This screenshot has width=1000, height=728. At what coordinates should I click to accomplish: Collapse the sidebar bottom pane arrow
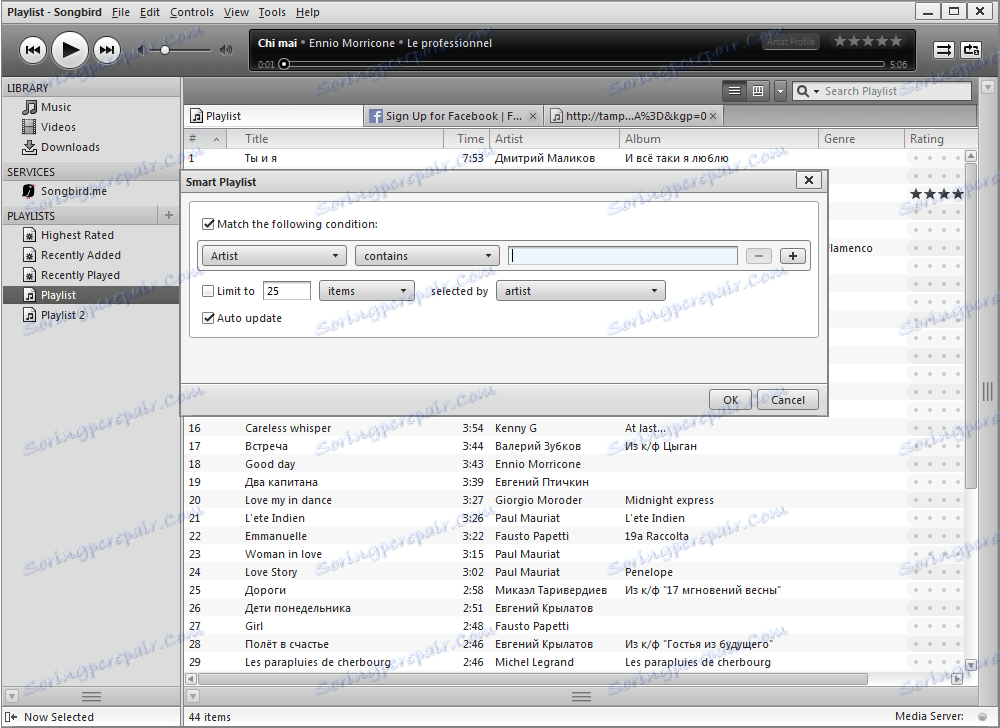click(11, 696)
